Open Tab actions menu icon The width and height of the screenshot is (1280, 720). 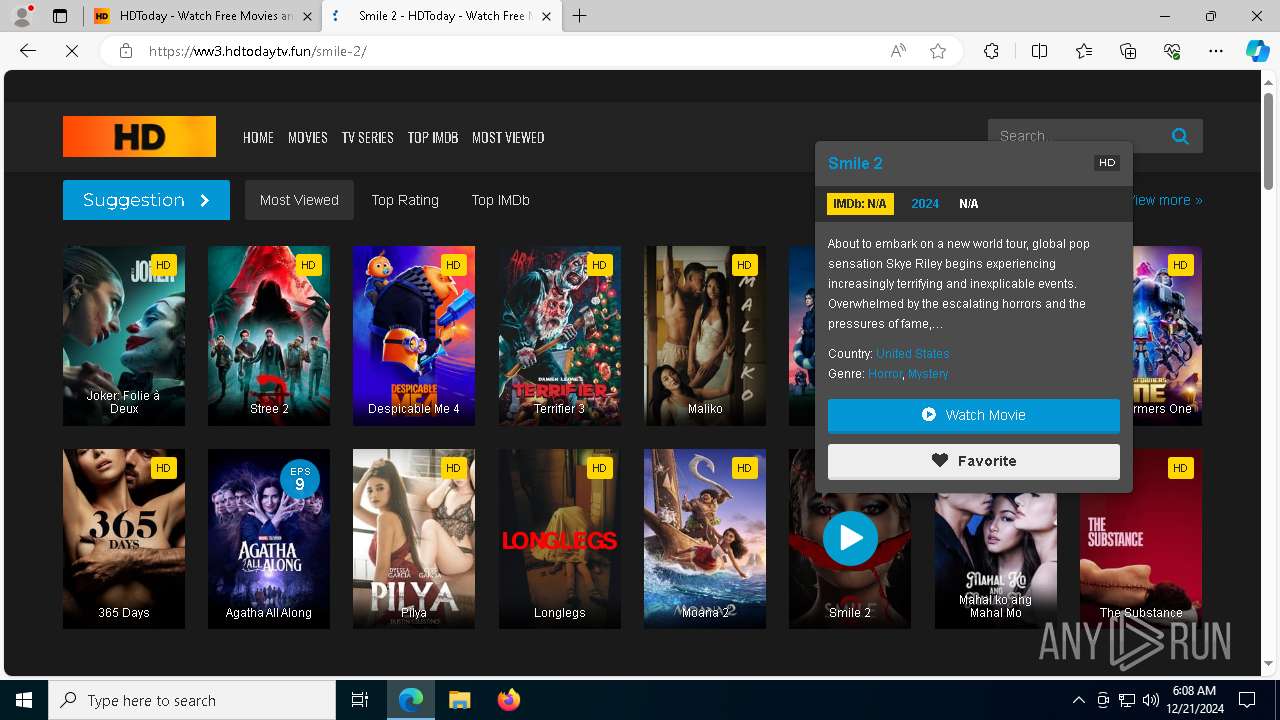[x=60, y=16]
